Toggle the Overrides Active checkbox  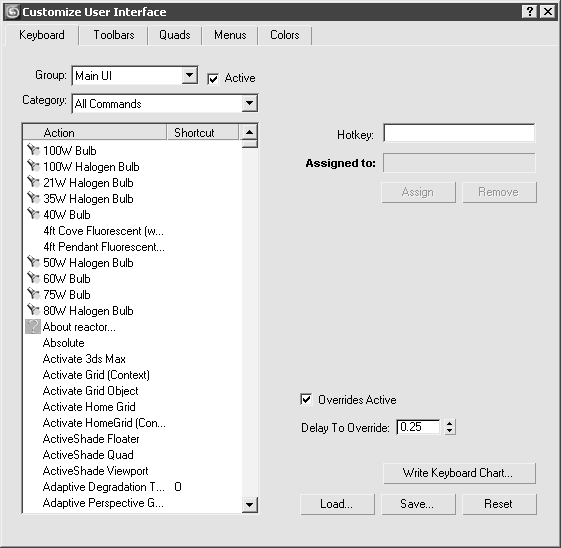pos(306,399)
